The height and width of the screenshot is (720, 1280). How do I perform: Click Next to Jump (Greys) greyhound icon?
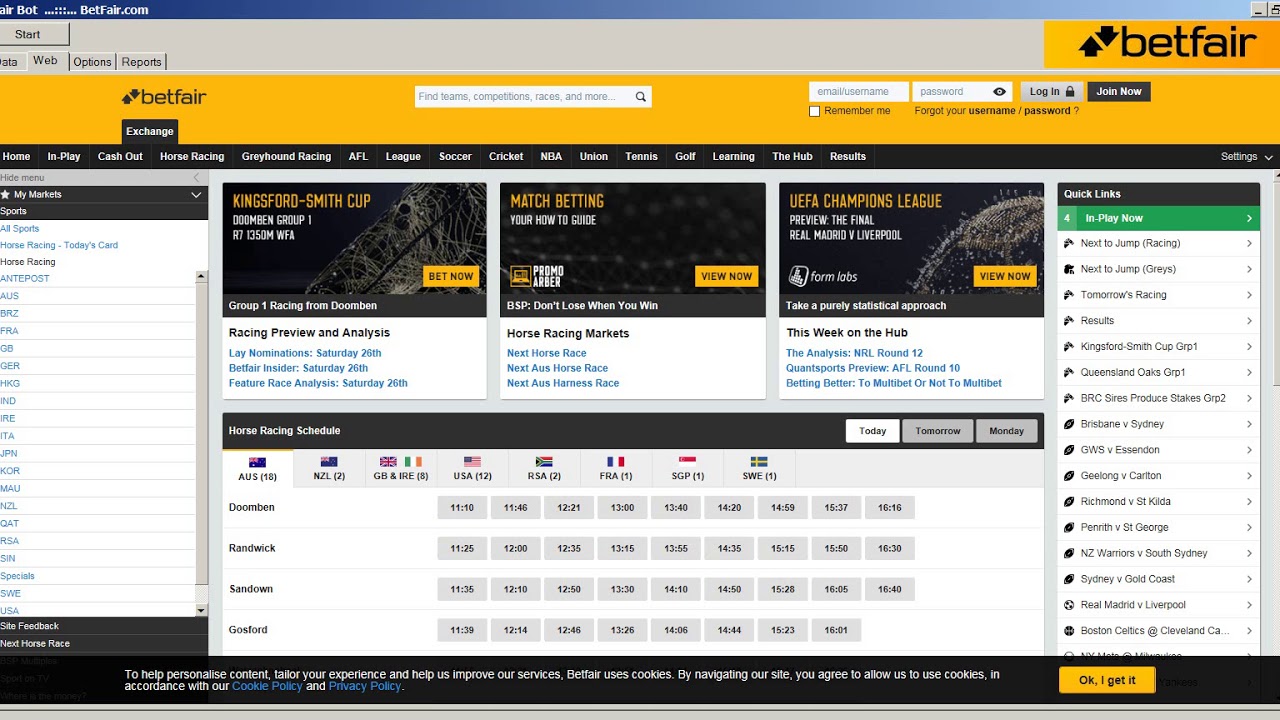[1069, 269]
